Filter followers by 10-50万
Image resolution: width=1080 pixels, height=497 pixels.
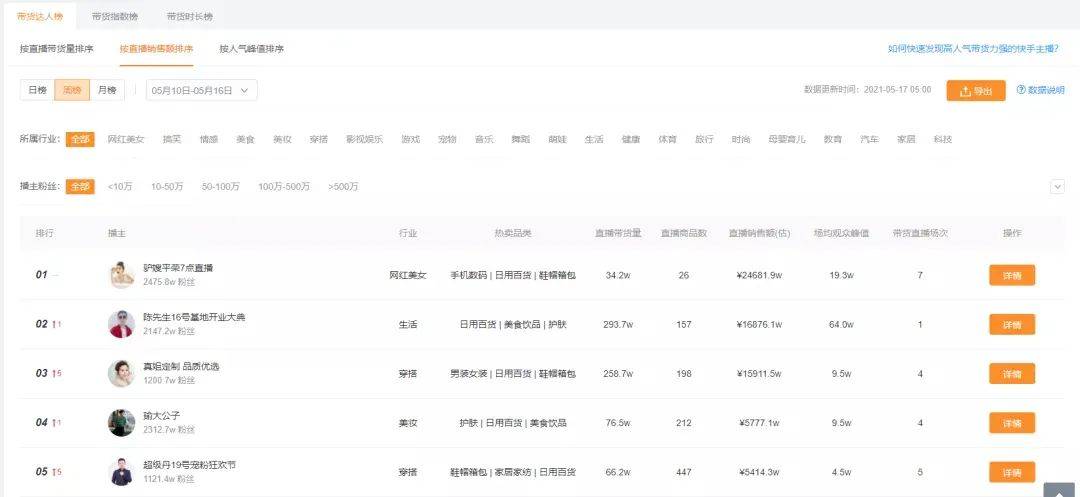click(167, 187)
